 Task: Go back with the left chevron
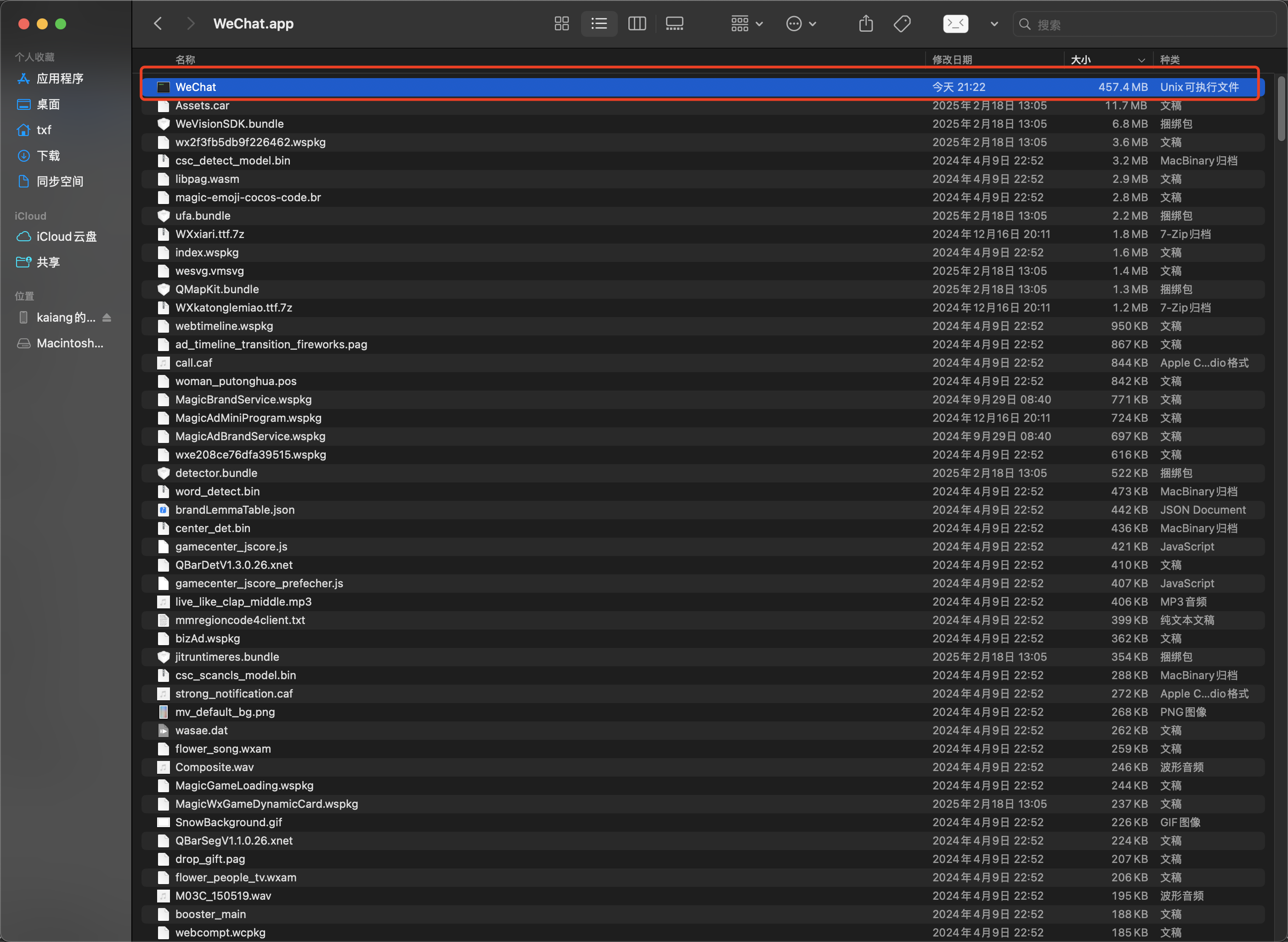(x=158, y=23)
